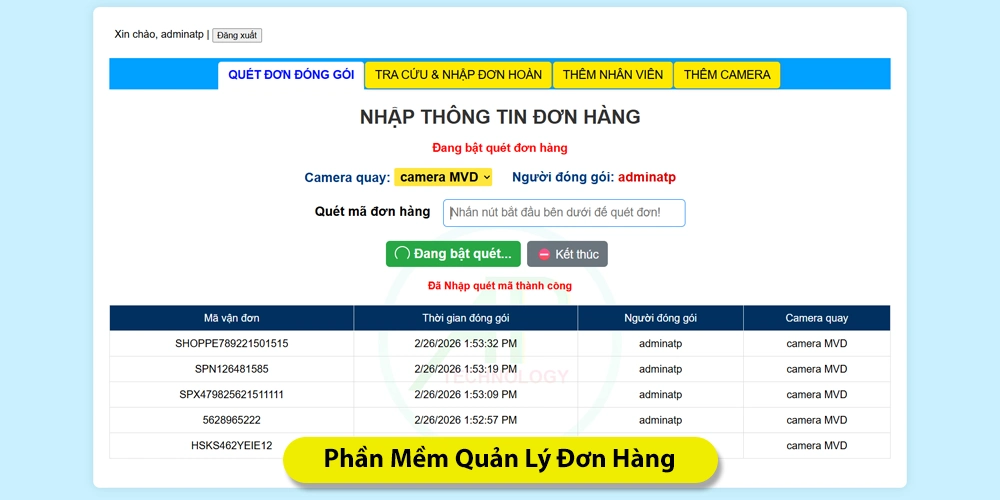Click the Camera quay column header
1000x500 pixels.
[816, 318]
